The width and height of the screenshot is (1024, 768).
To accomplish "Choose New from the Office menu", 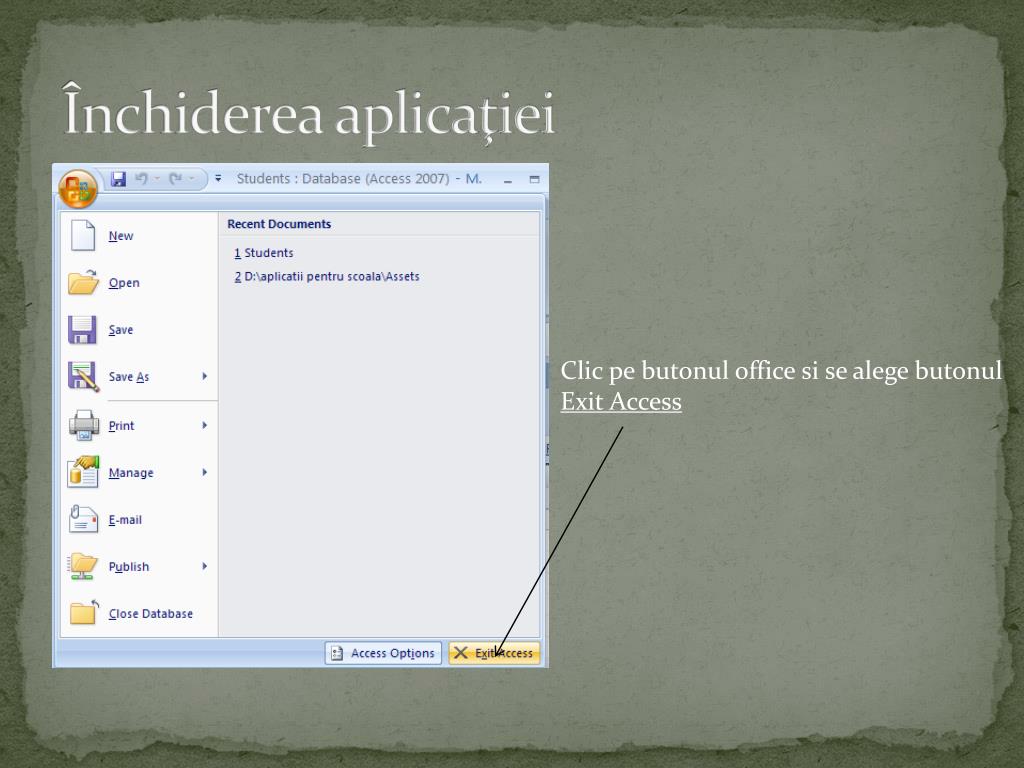I will pos(121,236).
